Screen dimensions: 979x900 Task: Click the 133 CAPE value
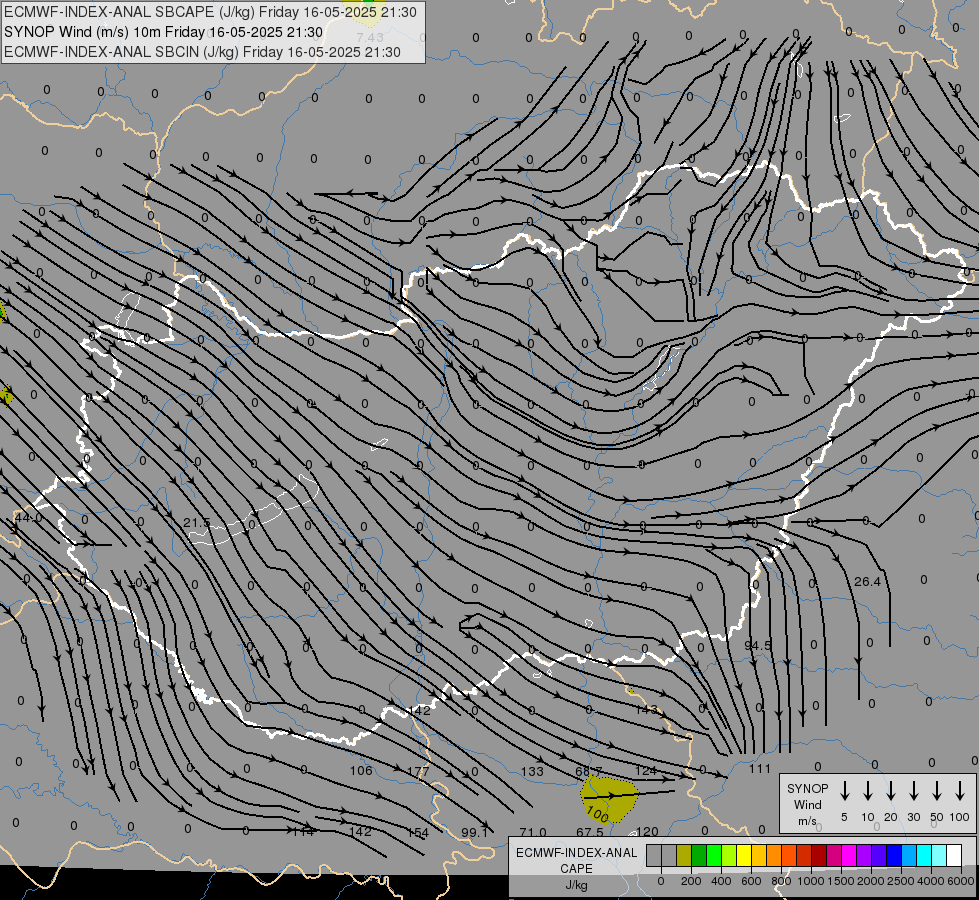coord(532,771)
